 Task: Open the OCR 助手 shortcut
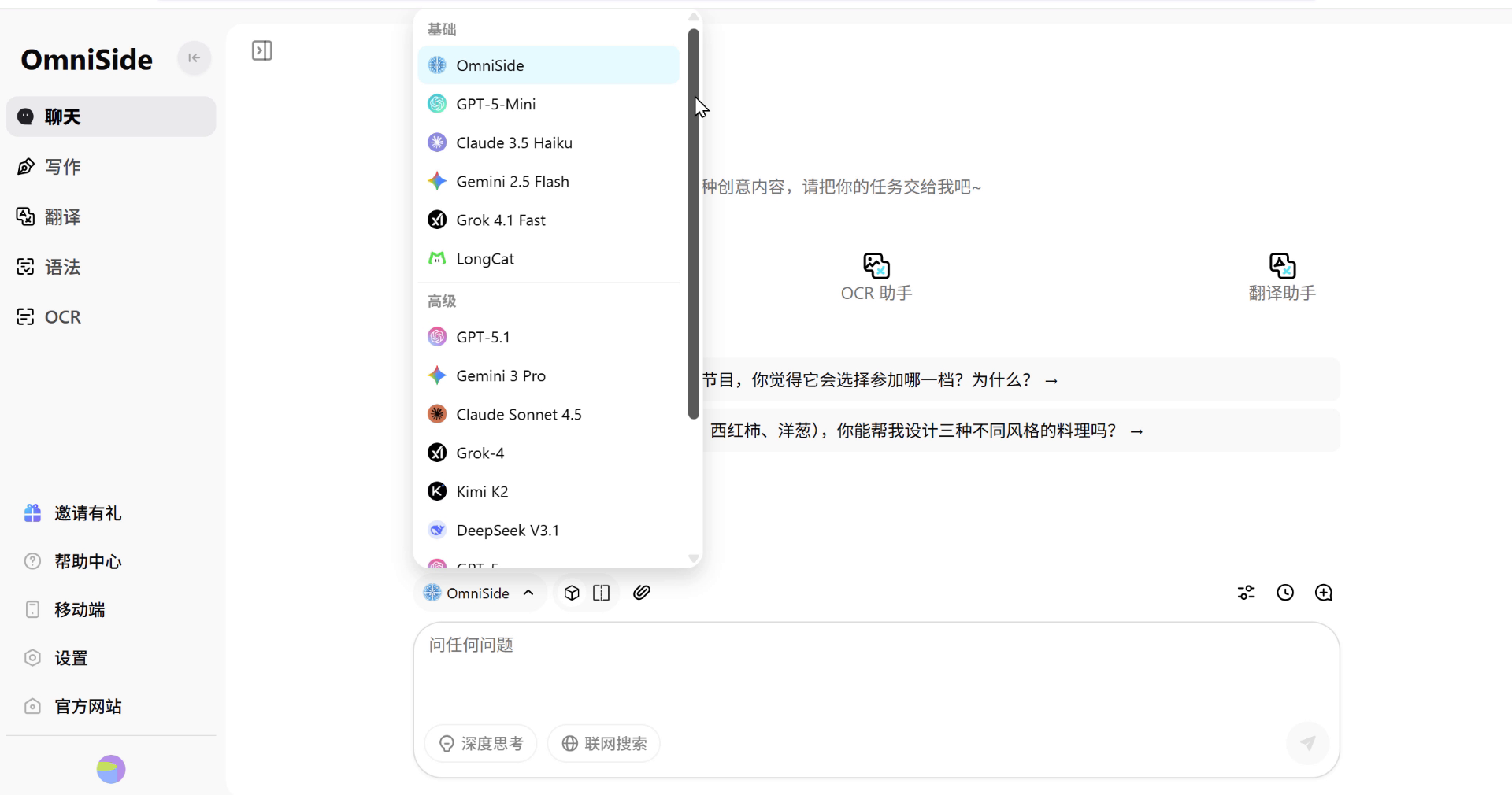point(876,277)
